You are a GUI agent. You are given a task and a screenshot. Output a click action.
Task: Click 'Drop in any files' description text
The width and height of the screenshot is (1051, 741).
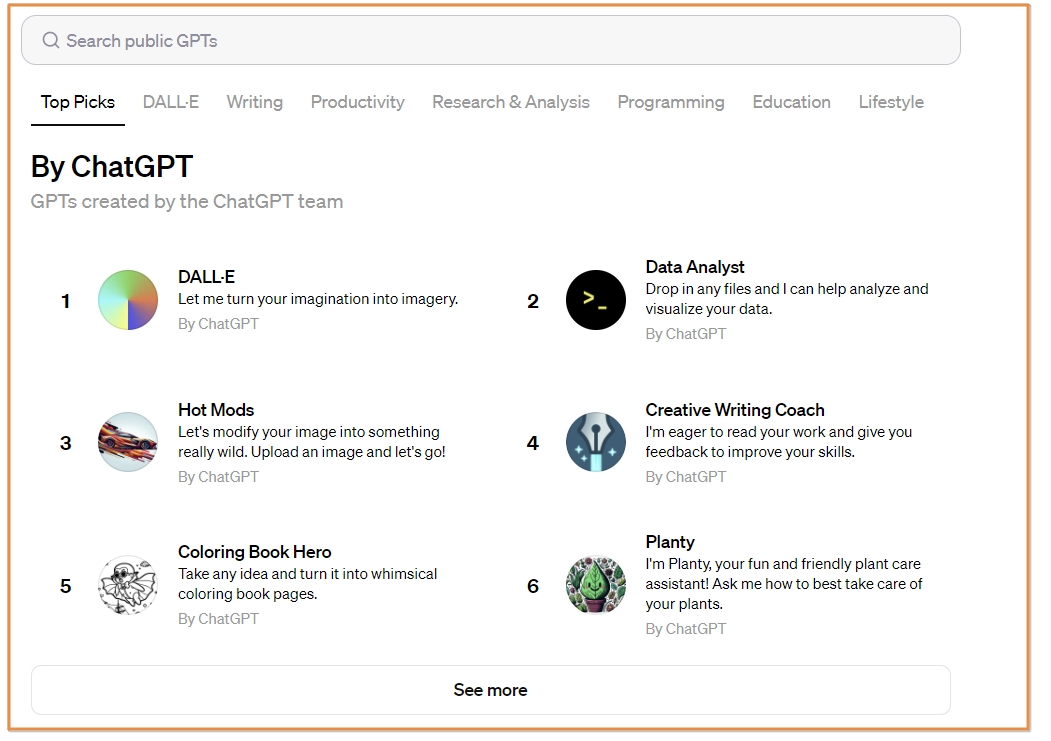tap(787, 299)
